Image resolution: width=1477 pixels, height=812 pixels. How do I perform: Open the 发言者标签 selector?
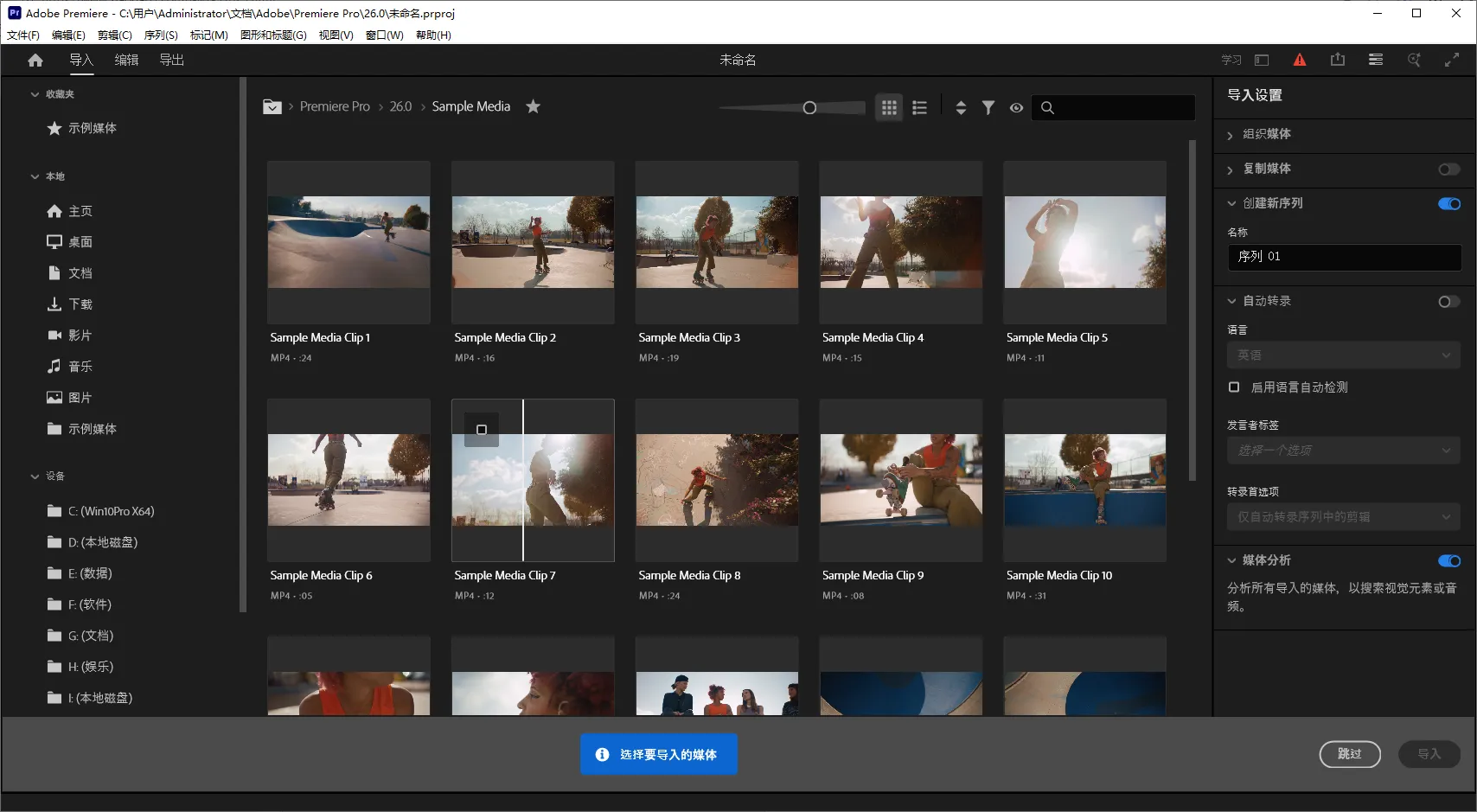1342,450
